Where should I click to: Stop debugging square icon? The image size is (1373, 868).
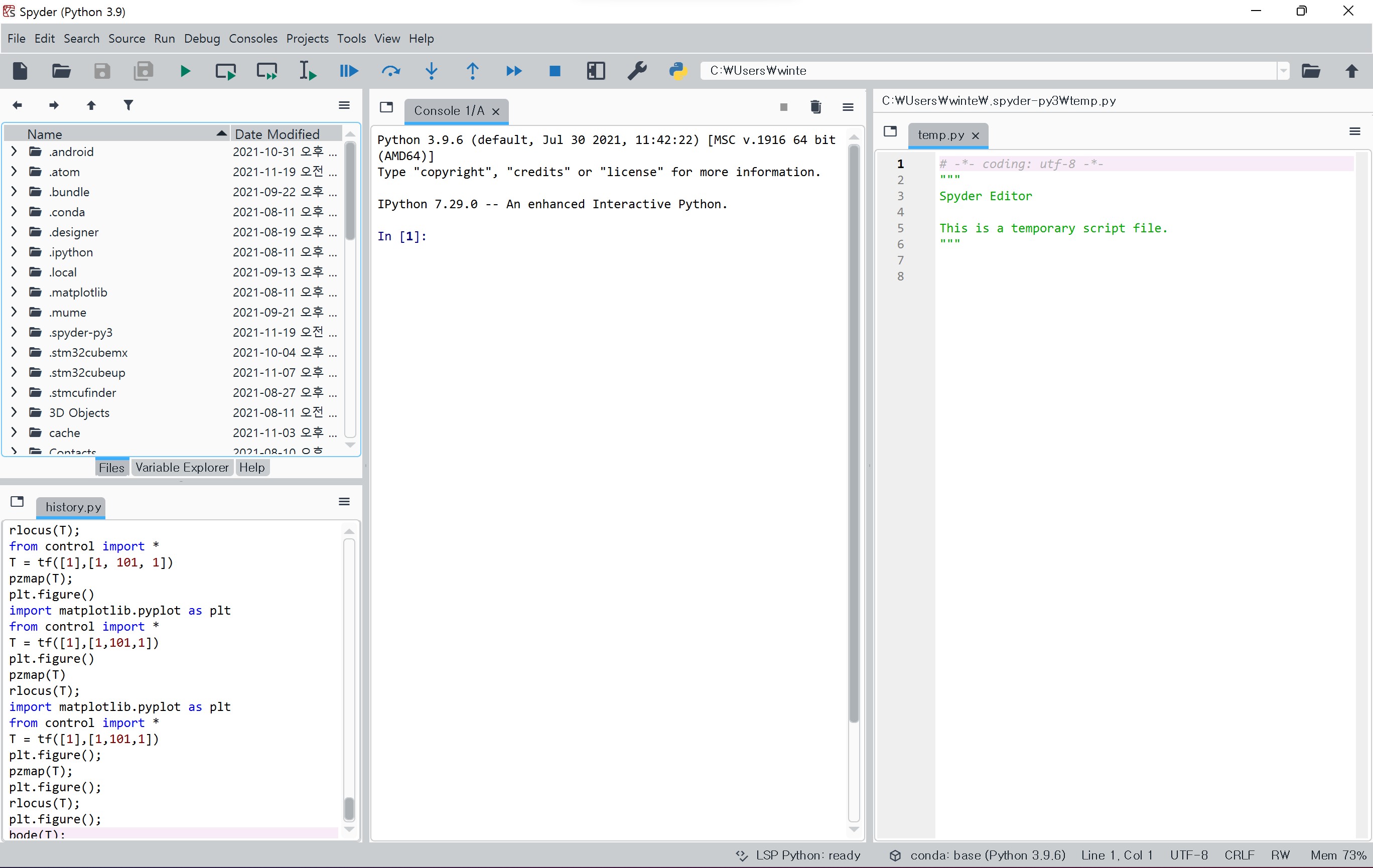tap(555, 71)
